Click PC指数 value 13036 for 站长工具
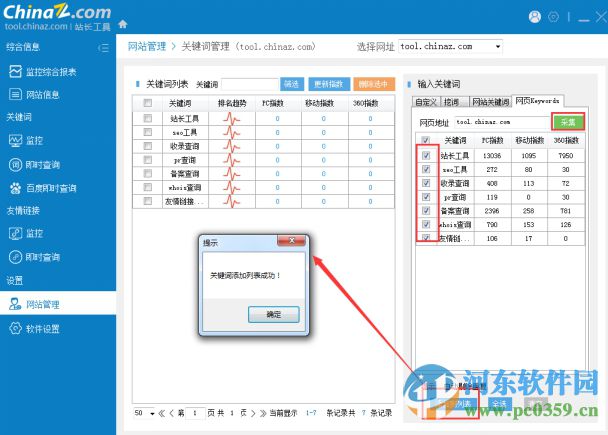The image size is (608, 435). [x=492, y=155]
